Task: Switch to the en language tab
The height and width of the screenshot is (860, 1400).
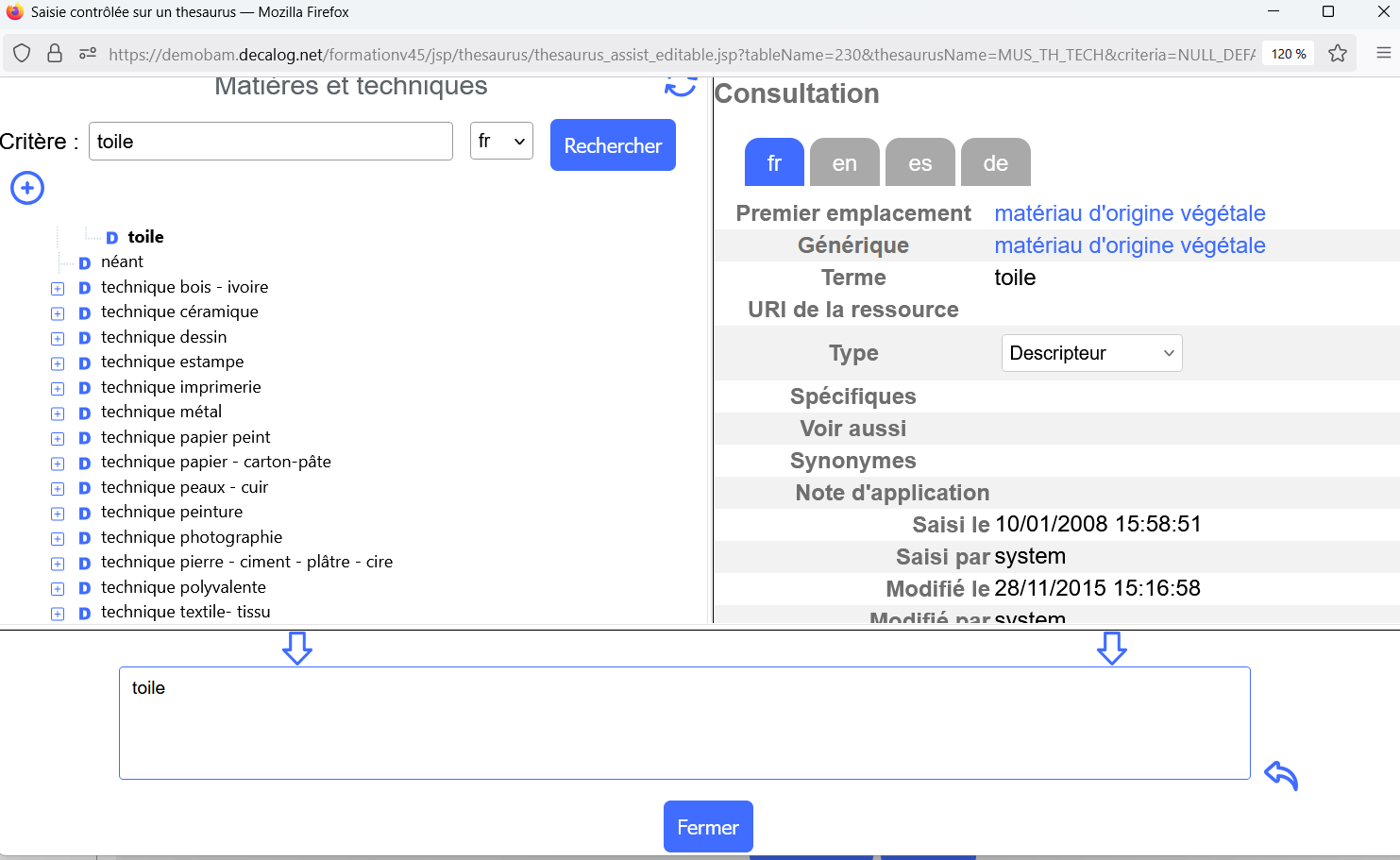Action: click(844, 163)
